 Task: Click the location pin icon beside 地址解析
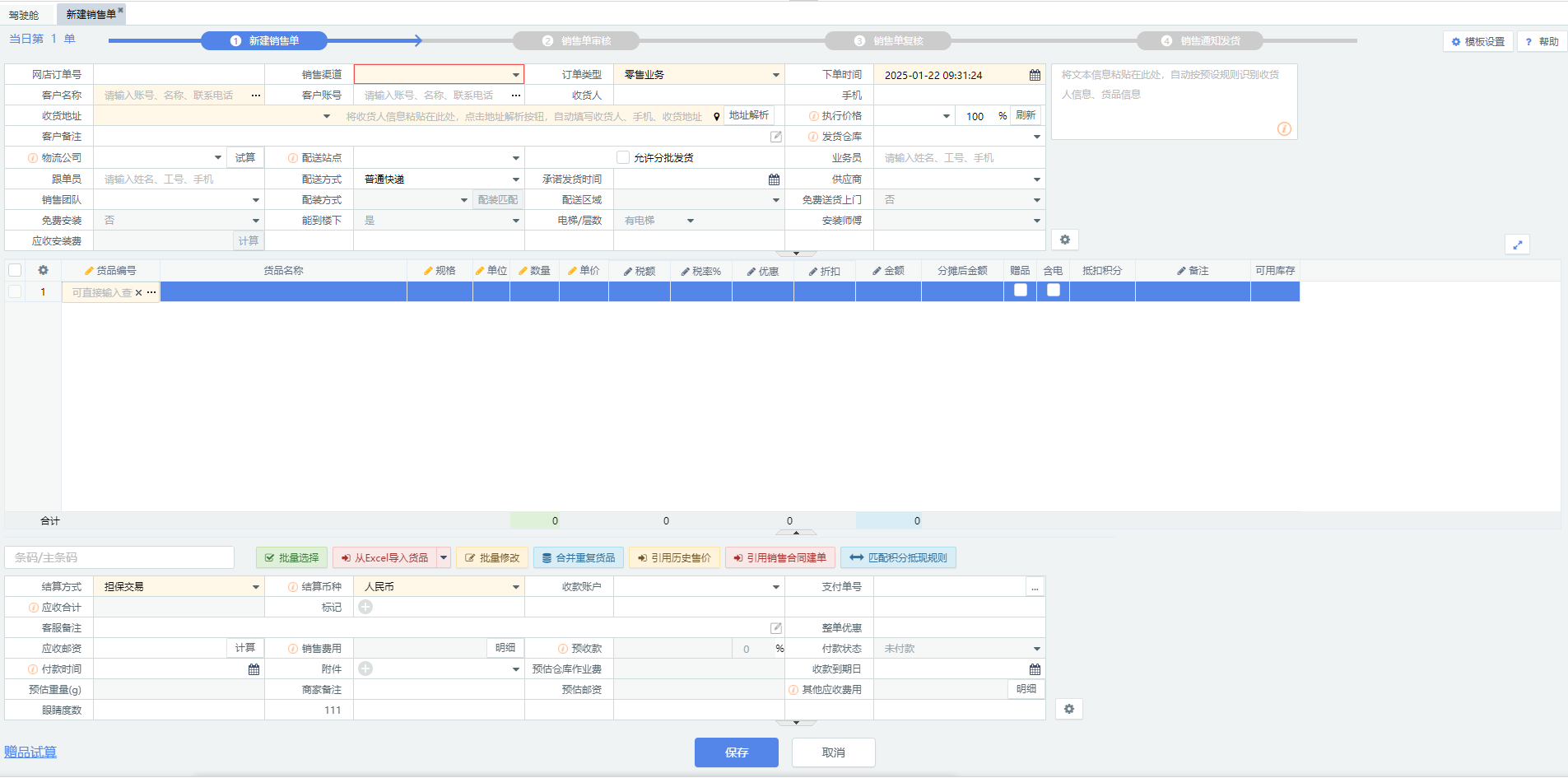(x=716, y=117)
